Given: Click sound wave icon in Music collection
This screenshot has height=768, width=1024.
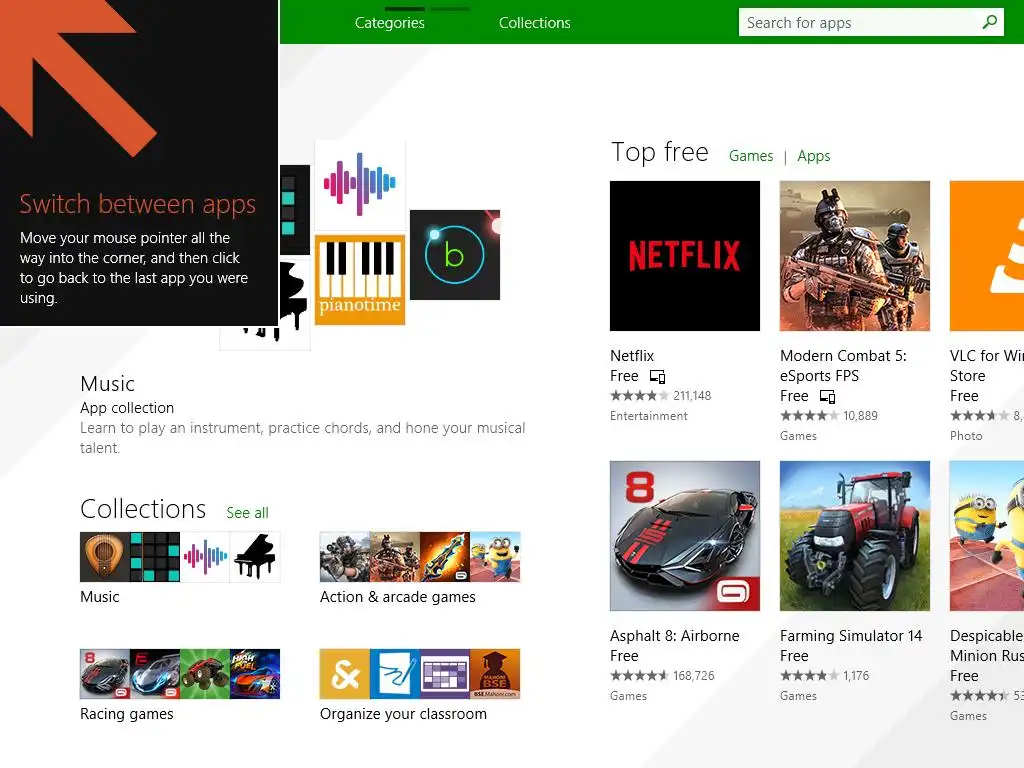Looking at the screenshot, I should pyautogui.click(x=205, y=557).
